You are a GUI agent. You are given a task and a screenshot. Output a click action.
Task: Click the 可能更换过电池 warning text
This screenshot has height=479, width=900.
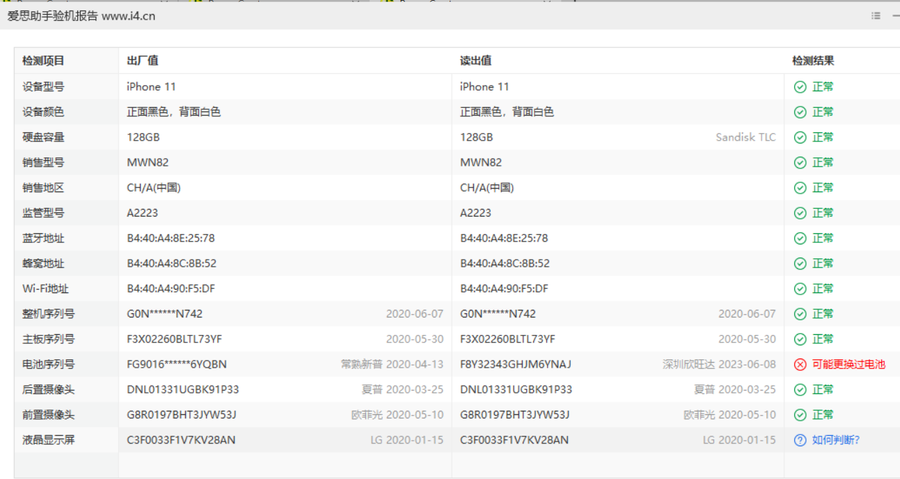[848, 365]
